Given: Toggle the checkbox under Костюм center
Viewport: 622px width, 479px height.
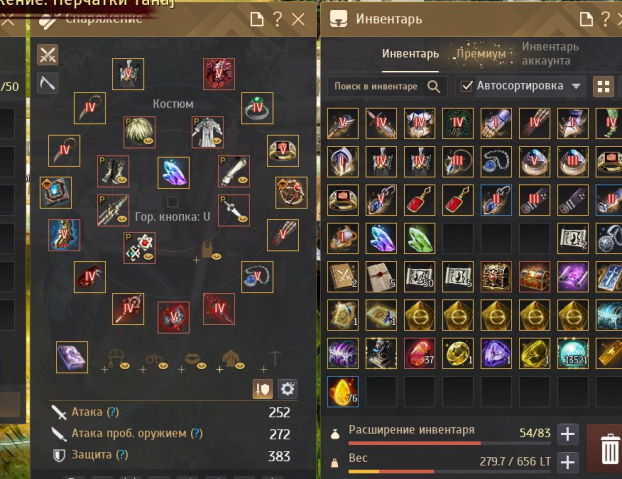Looking at the screenshot, I should pyautogui.click(x=173, y=201).
